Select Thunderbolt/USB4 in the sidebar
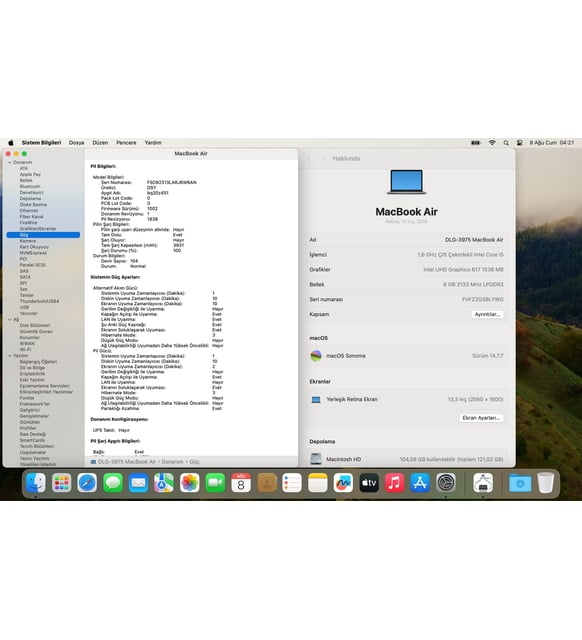Screen dimensions: 582x640 click(39, 302)
